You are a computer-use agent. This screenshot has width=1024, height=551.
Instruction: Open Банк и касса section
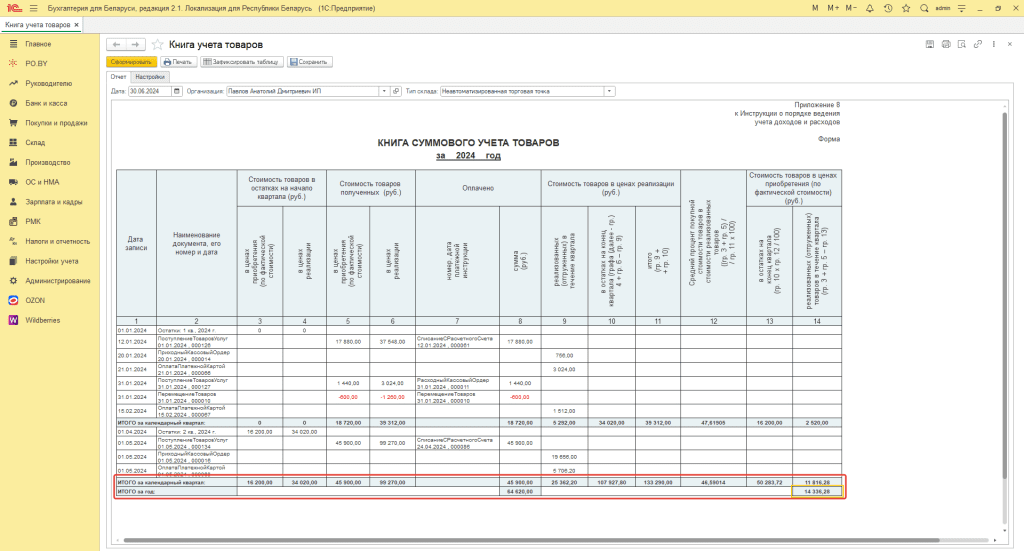[x=46, y=103]
